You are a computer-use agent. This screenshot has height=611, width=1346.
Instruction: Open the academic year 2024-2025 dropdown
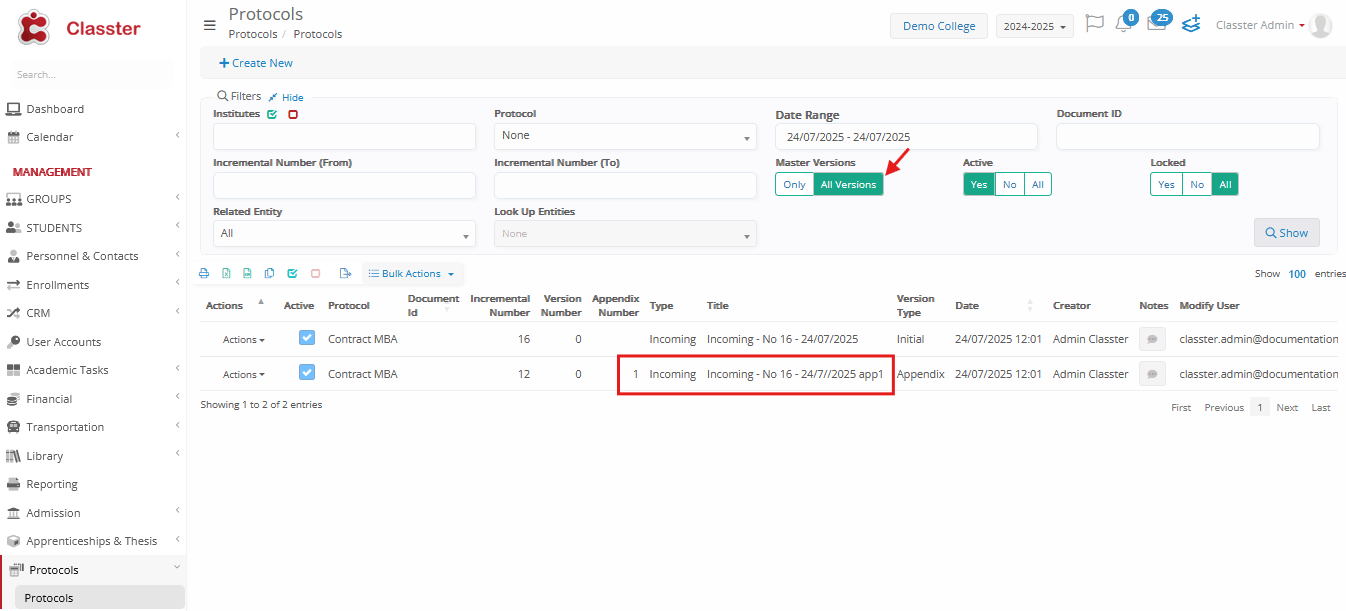click(1034, 26)
